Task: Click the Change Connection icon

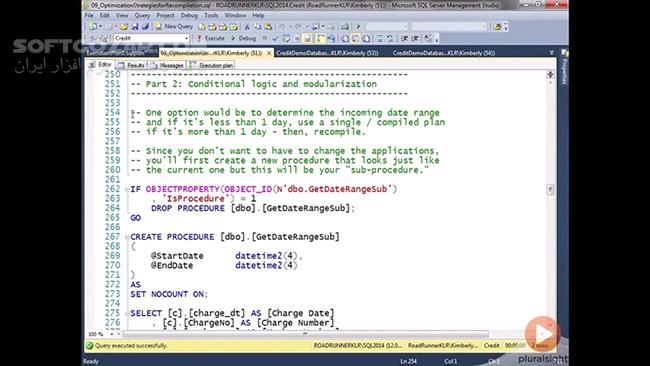Action: [x=104, y=38]
